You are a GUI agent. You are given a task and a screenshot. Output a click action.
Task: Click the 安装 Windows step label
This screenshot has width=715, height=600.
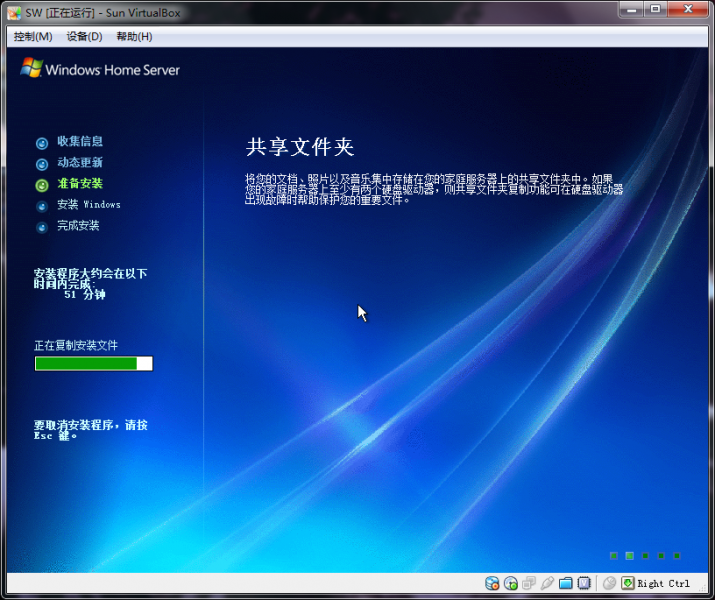(89, 204)
